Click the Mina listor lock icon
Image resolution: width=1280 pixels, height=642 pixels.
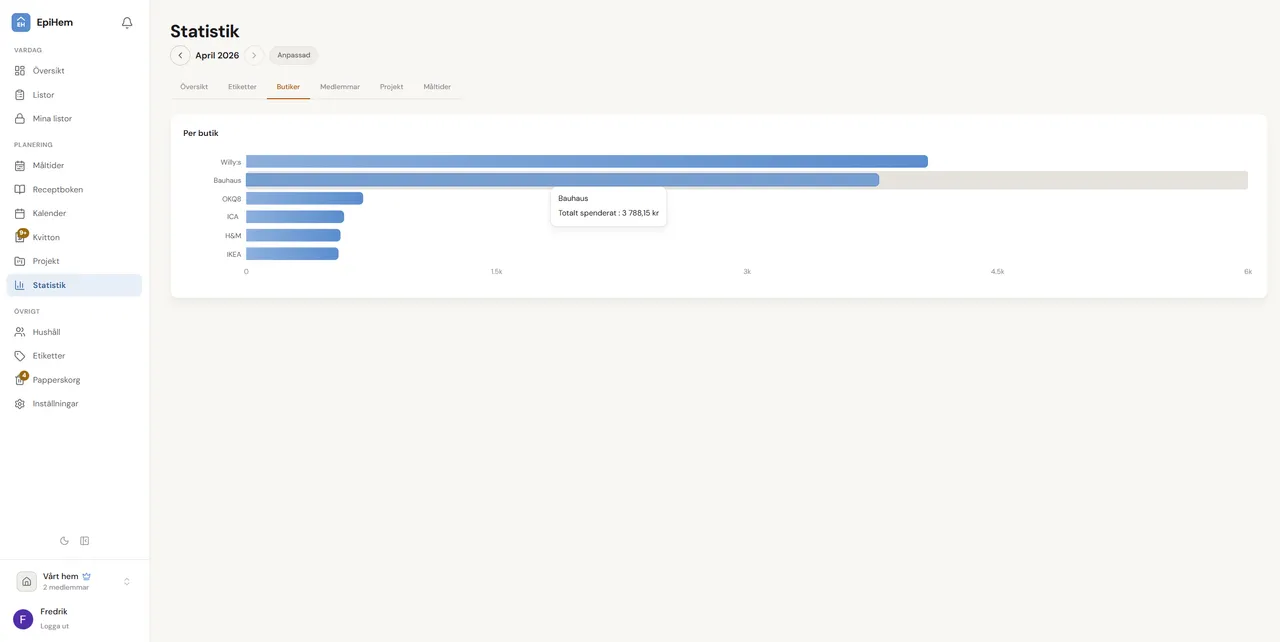20,119
